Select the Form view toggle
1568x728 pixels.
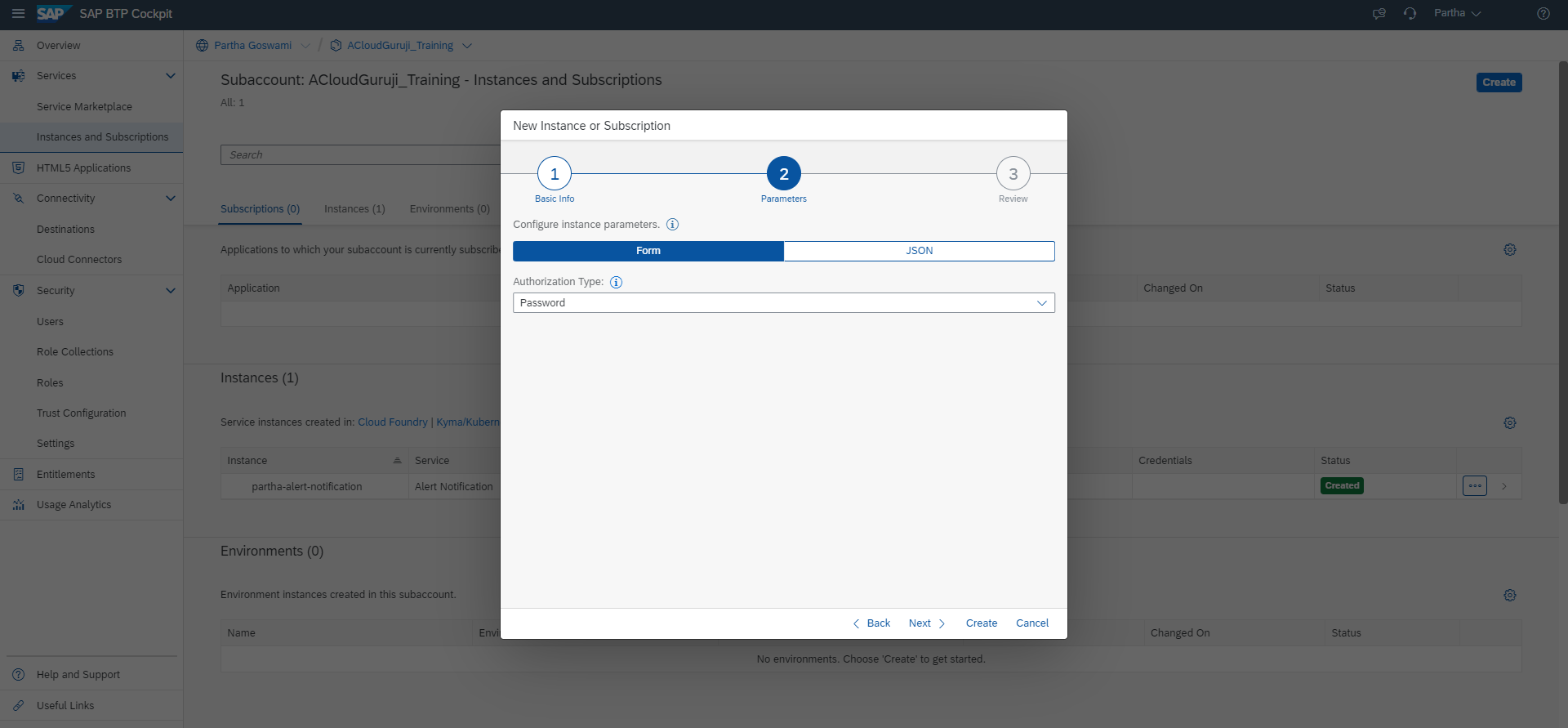(648, 251)
